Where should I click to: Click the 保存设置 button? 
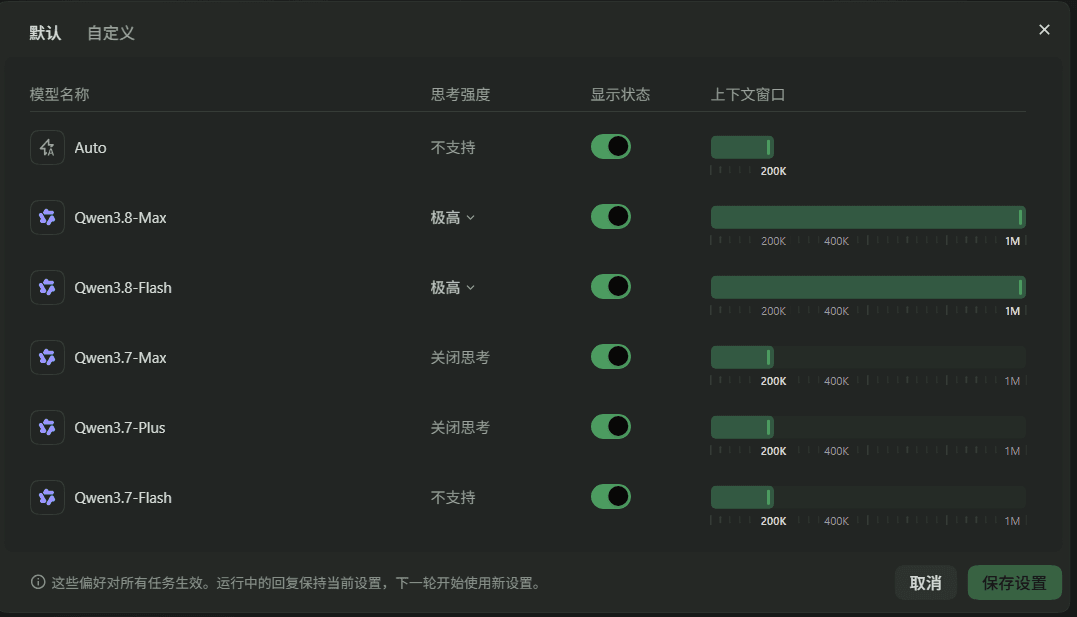[1014, 583]
